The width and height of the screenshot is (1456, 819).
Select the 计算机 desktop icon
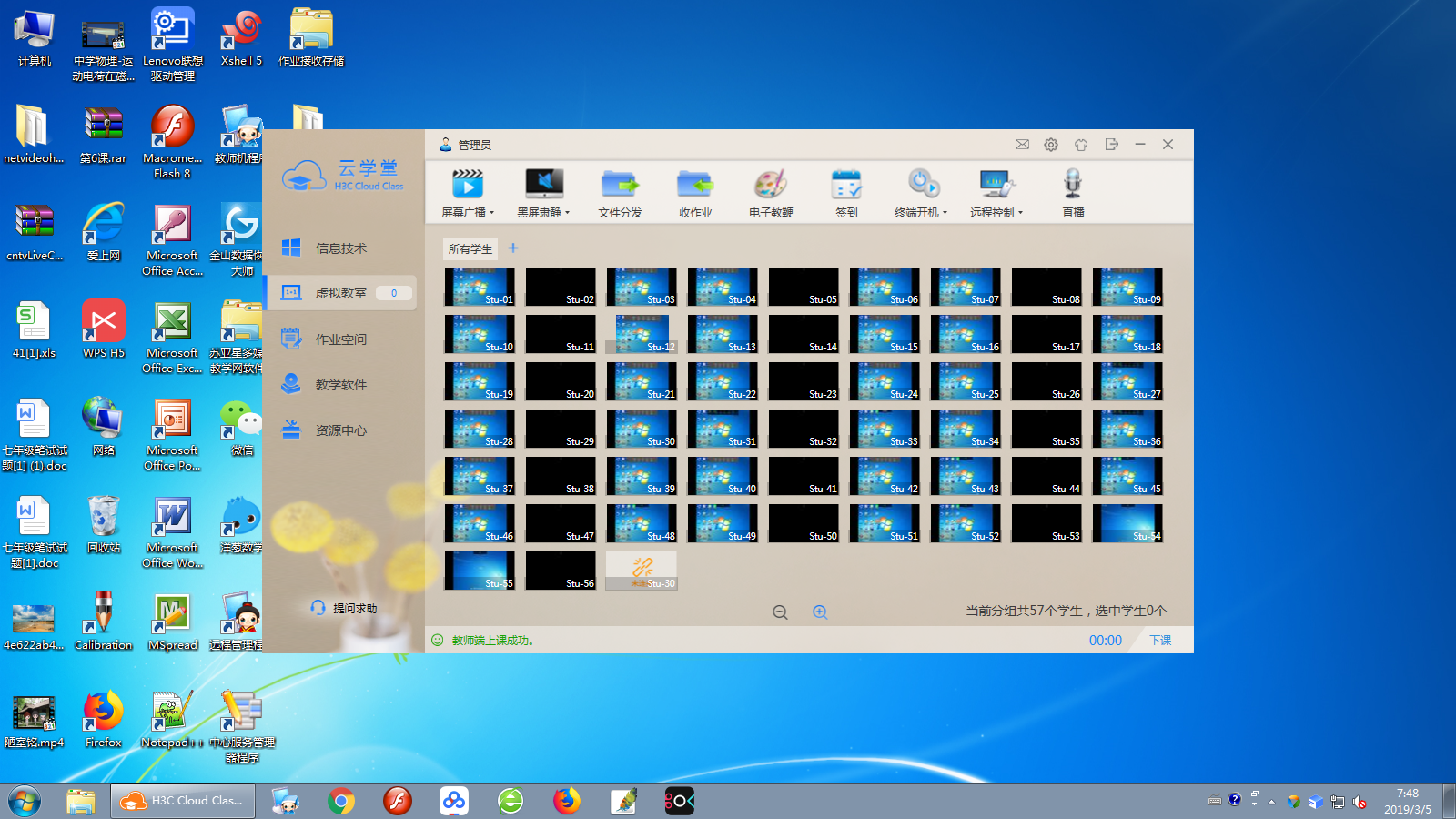pos(35,39)
